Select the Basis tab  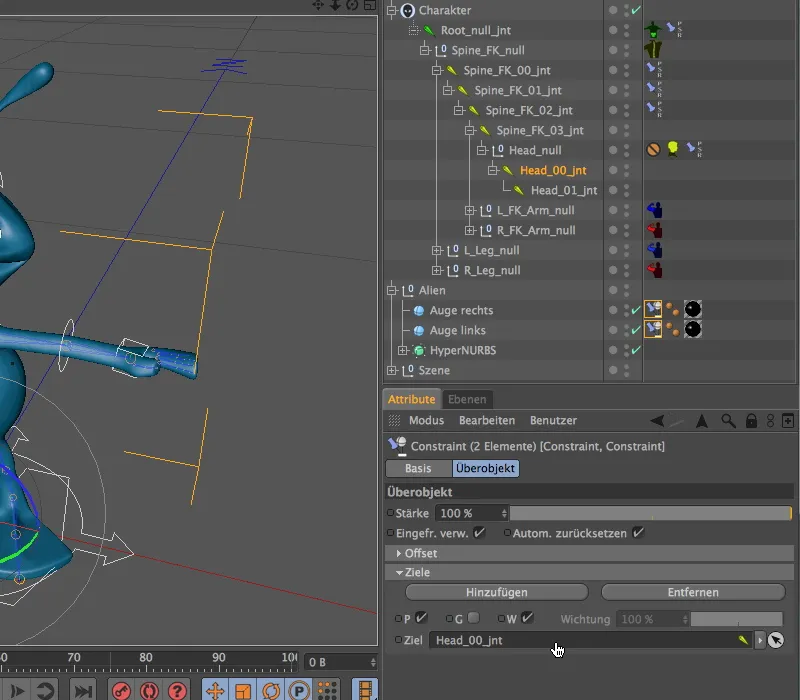pos(418,468)
